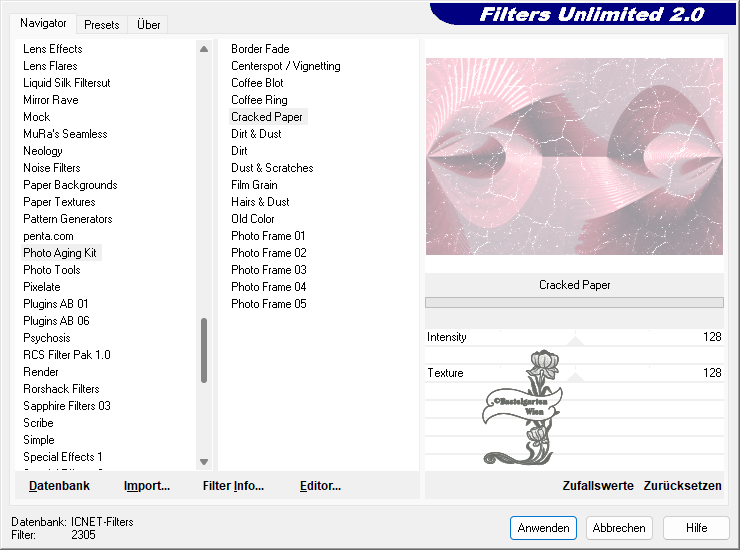The image size is (740, 550).
Task: Select Rorshack Filters category
Action: [61, 389]
